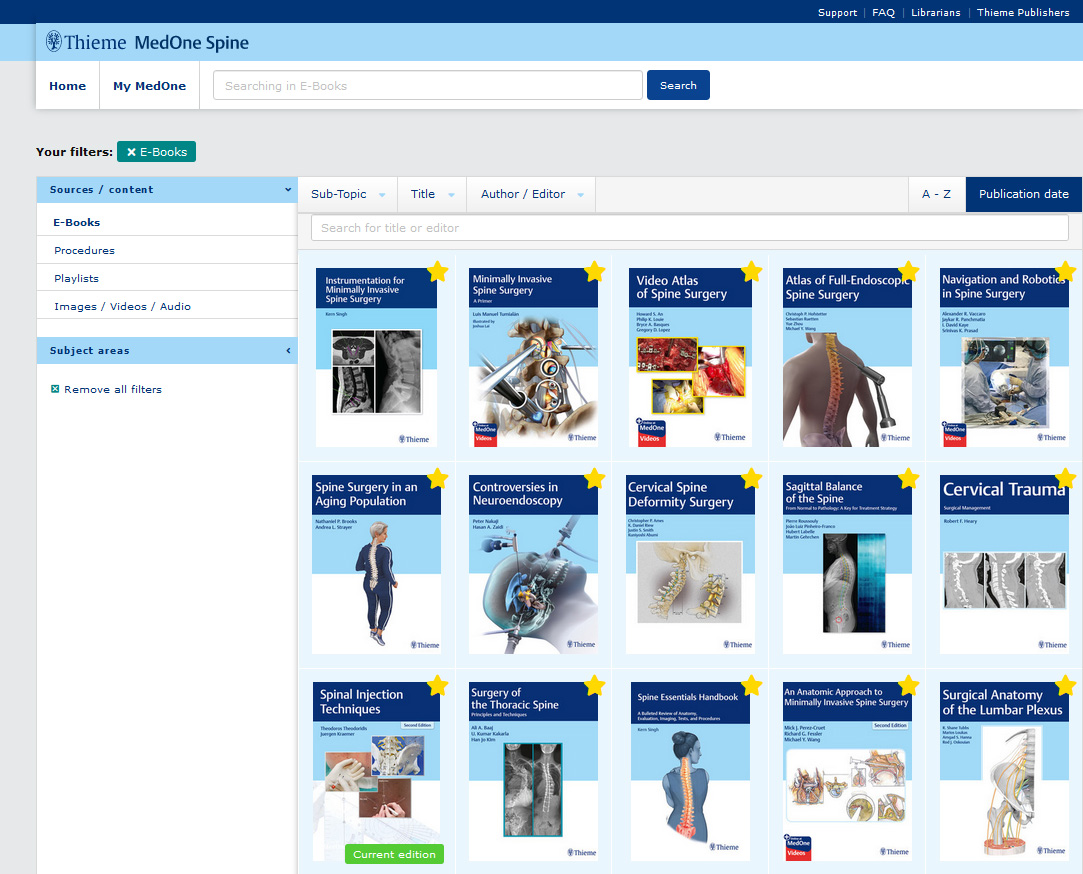Favorite Controversies in Neuroendoscopy book

tap(595, 478)
